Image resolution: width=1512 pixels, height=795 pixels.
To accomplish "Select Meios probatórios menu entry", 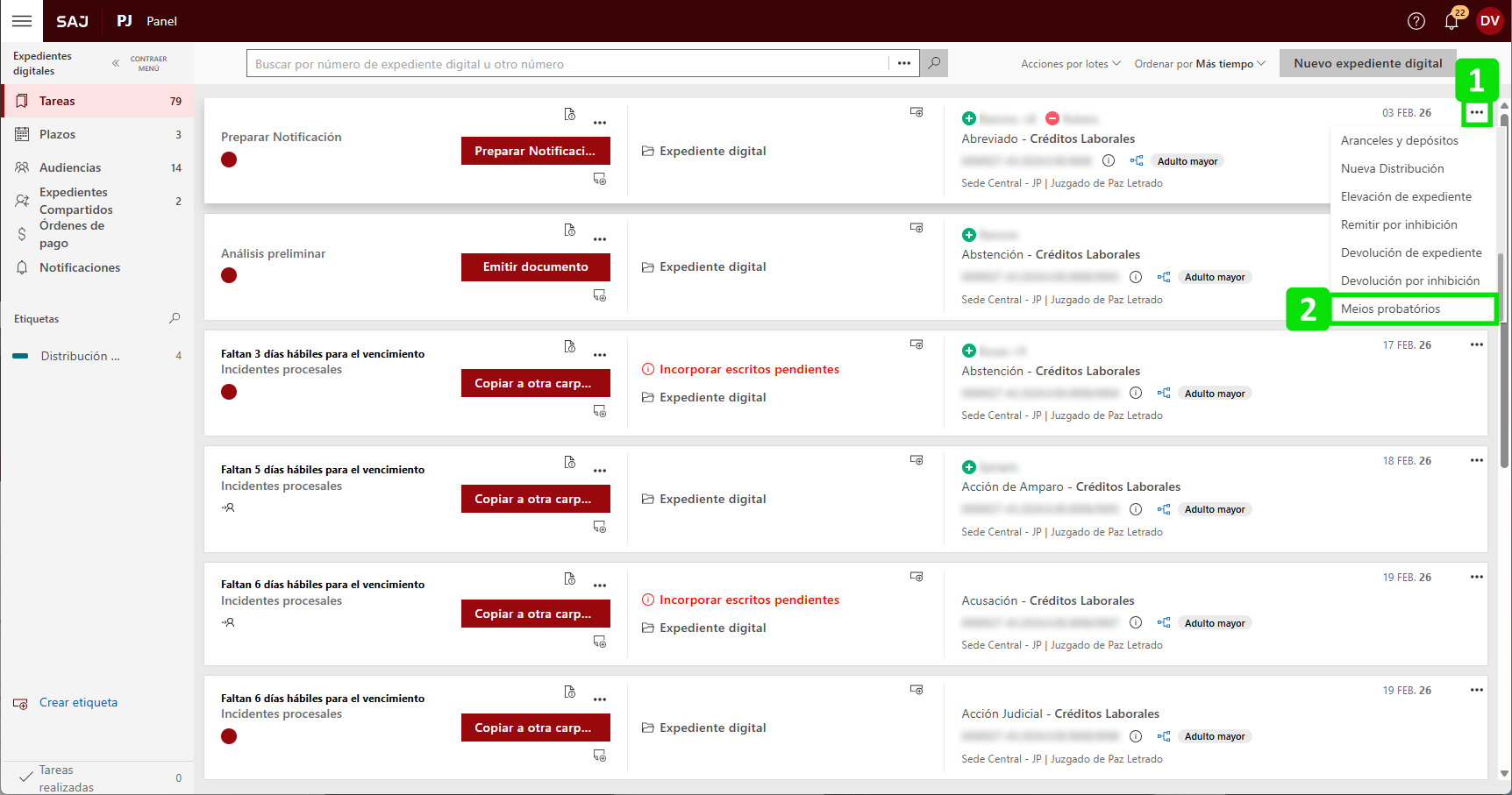I will tap(1390, 309).
